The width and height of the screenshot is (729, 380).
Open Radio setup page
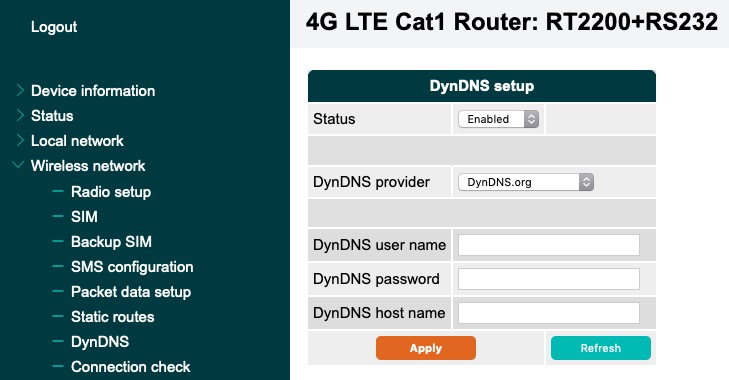pos(111,192)
